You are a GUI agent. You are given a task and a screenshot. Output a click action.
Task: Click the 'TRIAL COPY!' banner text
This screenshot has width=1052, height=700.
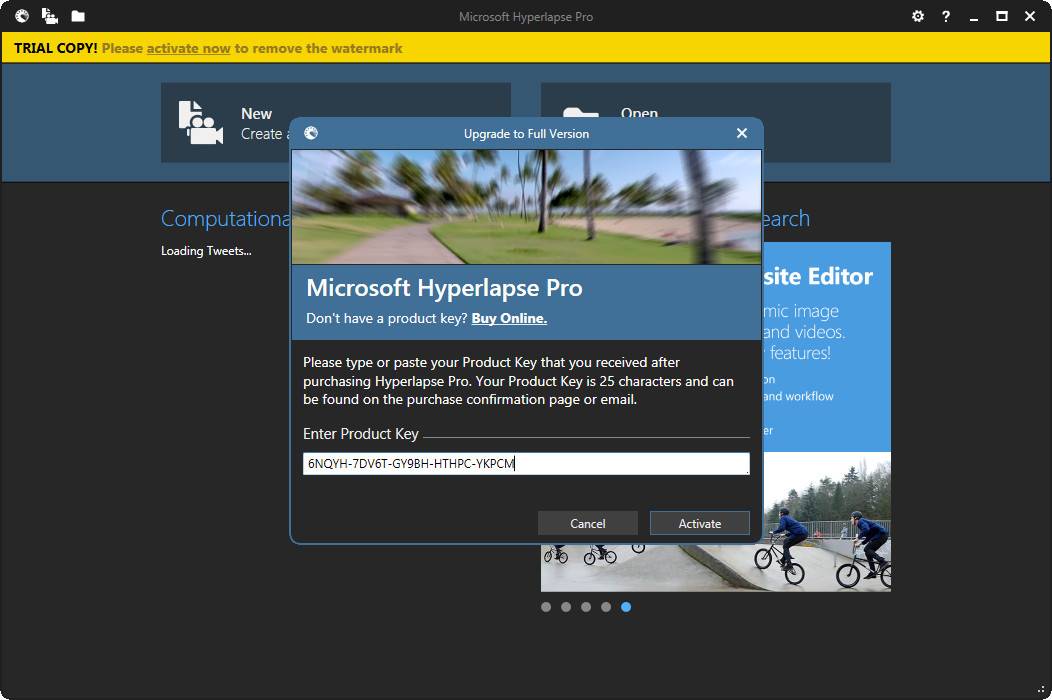[56, 48]
